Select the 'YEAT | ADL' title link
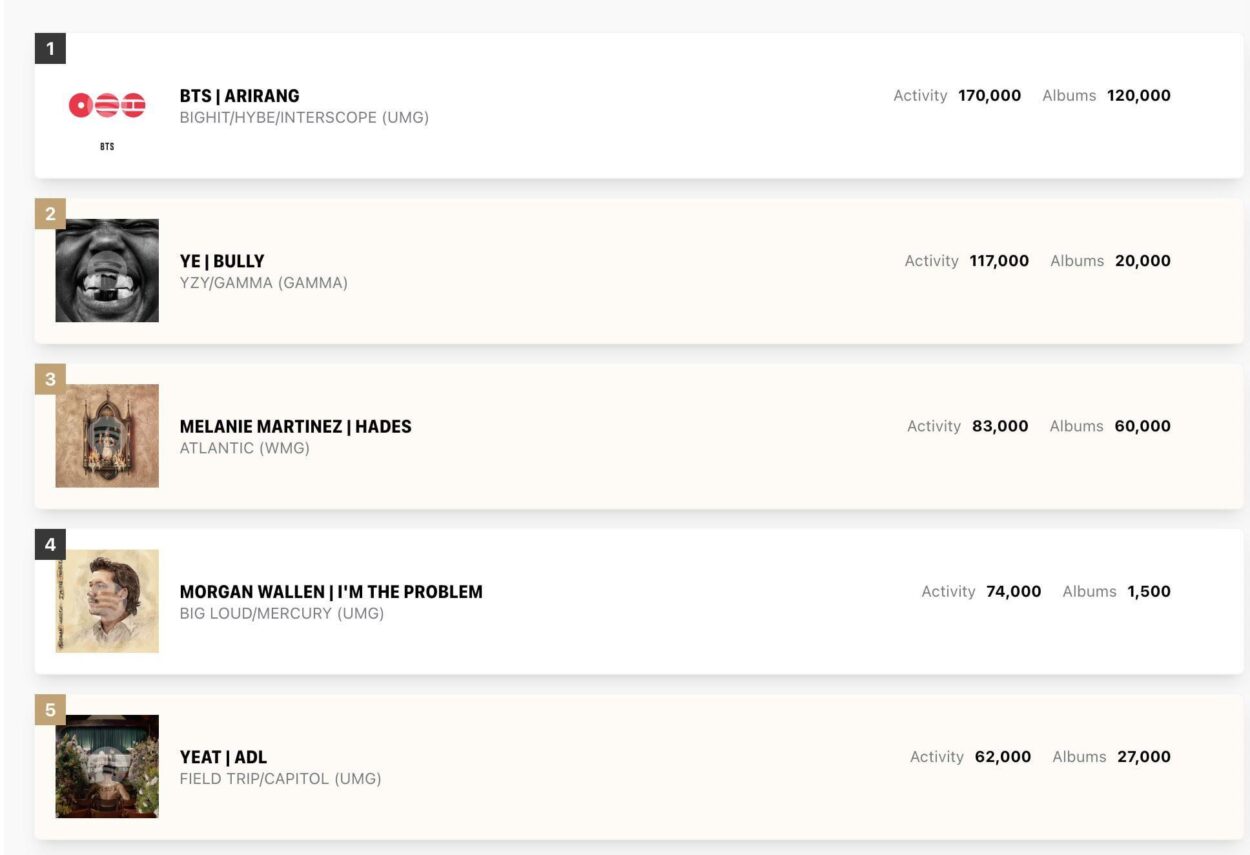Screen dimensions: 1250x855 click(223, 757)
